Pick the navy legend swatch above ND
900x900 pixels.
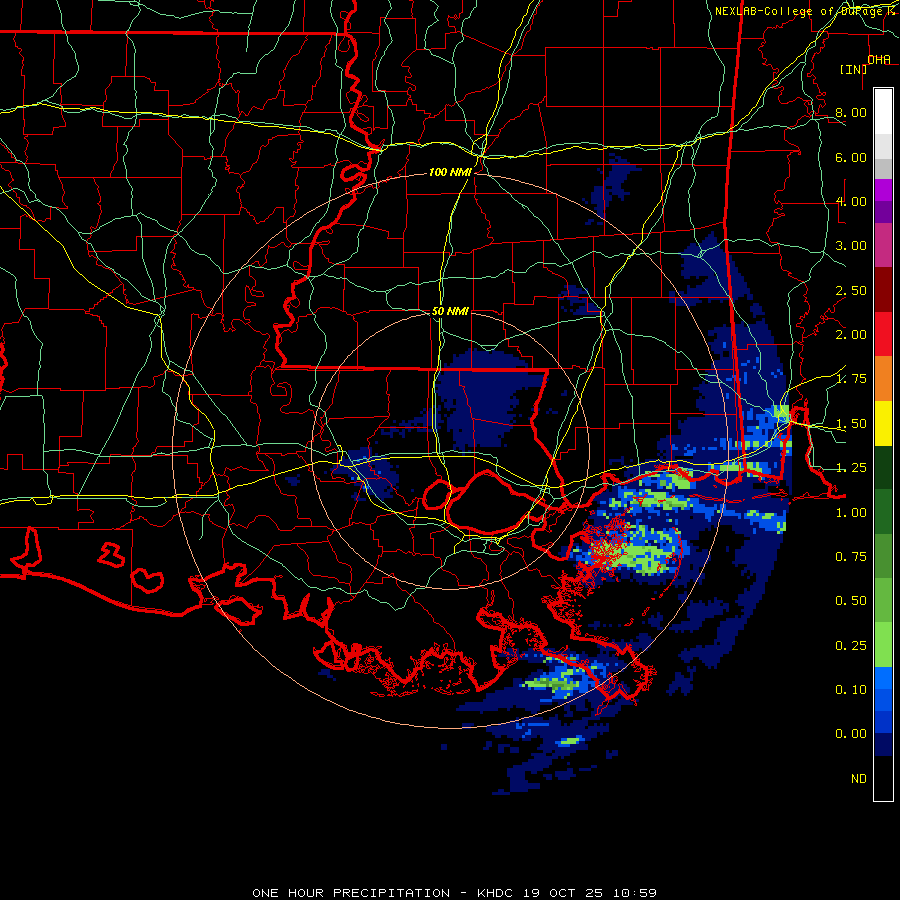(x=883, y=745)
